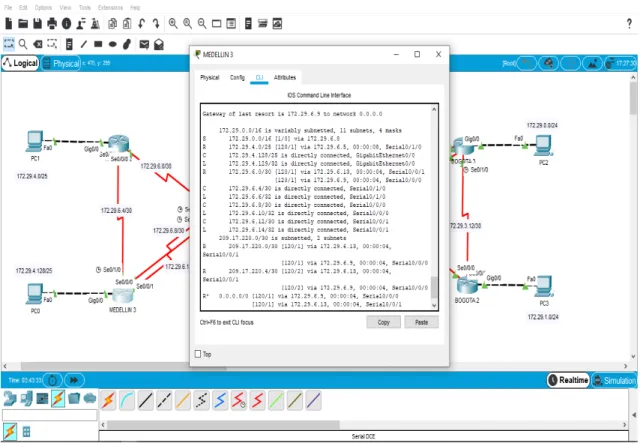Click CLI output scroll-down arrow
Screen dimensions: 640x443
click(434, 305)
